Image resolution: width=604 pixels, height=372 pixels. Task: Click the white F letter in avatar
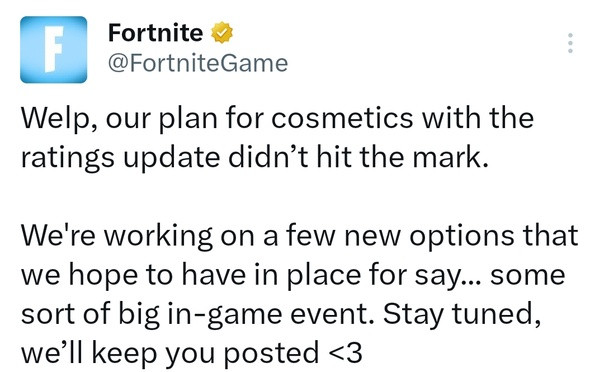tap(53, 50)
